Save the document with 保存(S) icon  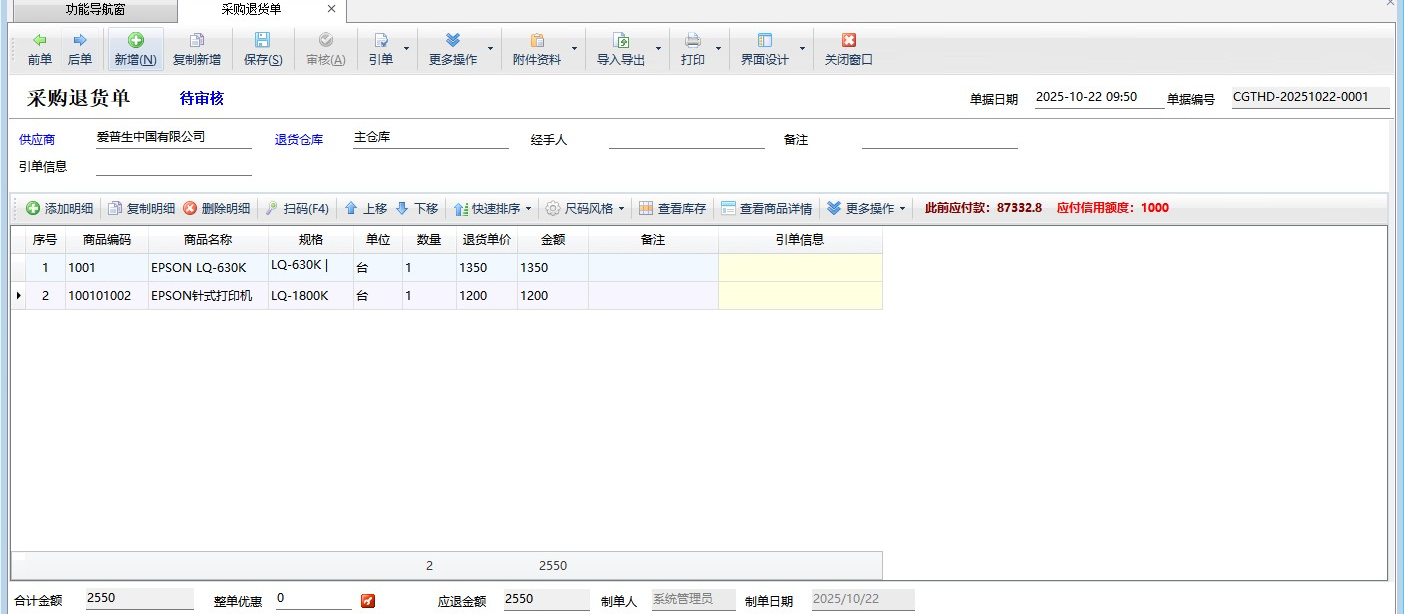tap(262, 41)
